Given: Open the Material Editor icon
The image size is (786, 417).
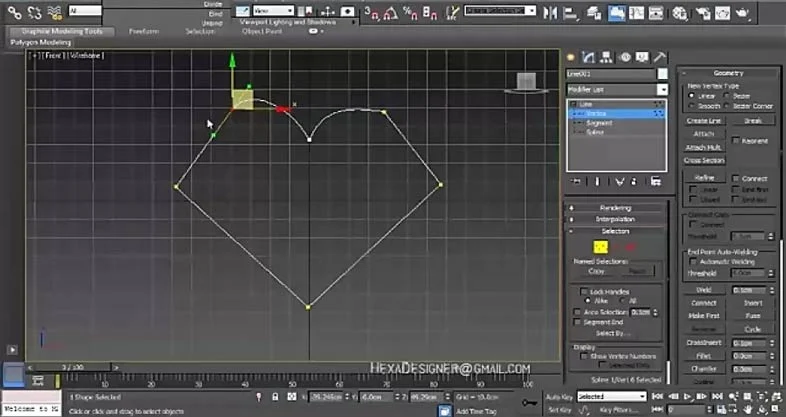Looking at the screenshot, I should tap(679, 13).
